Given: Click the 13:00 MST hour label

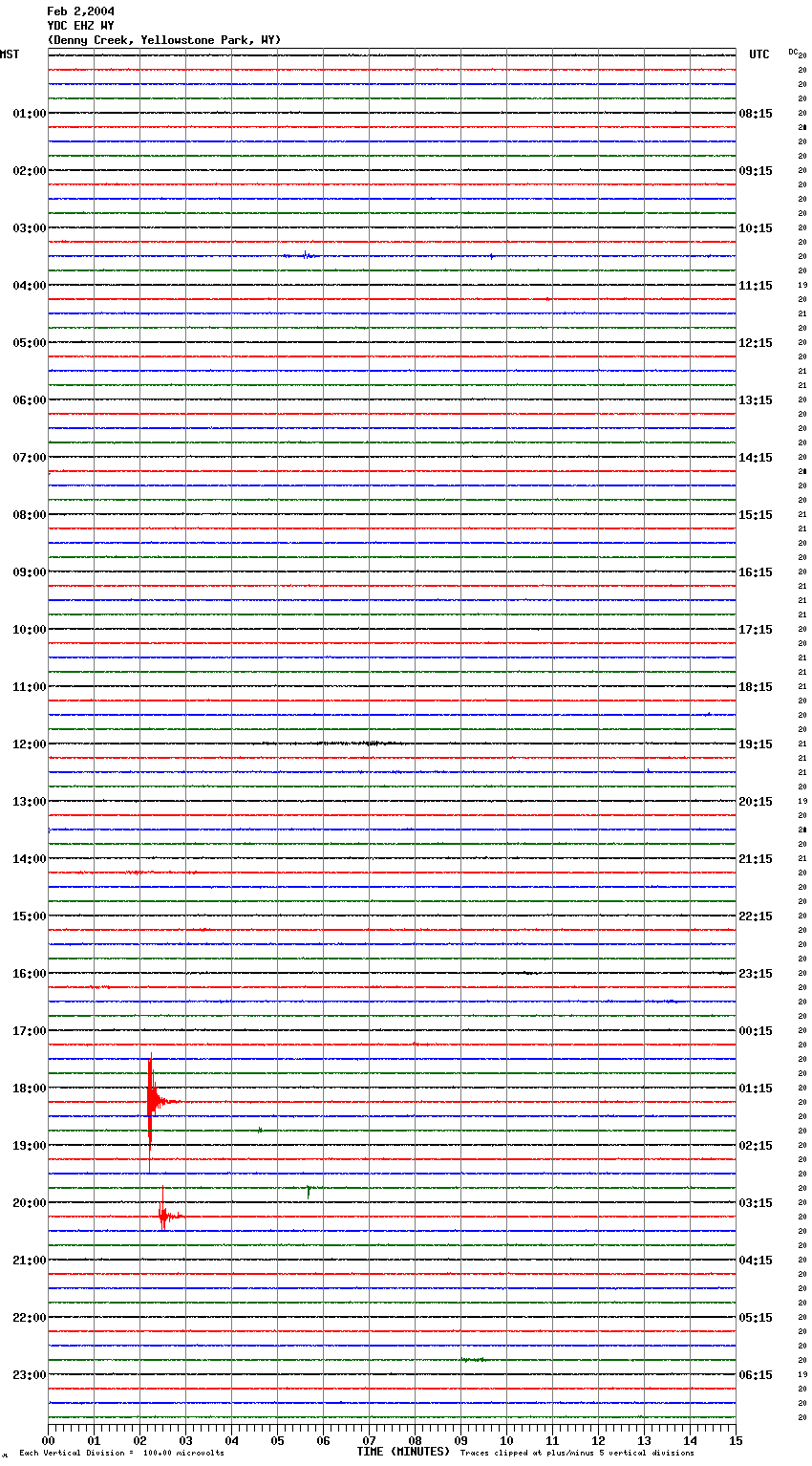Looking at the screenshot, I should coord(29,802).
